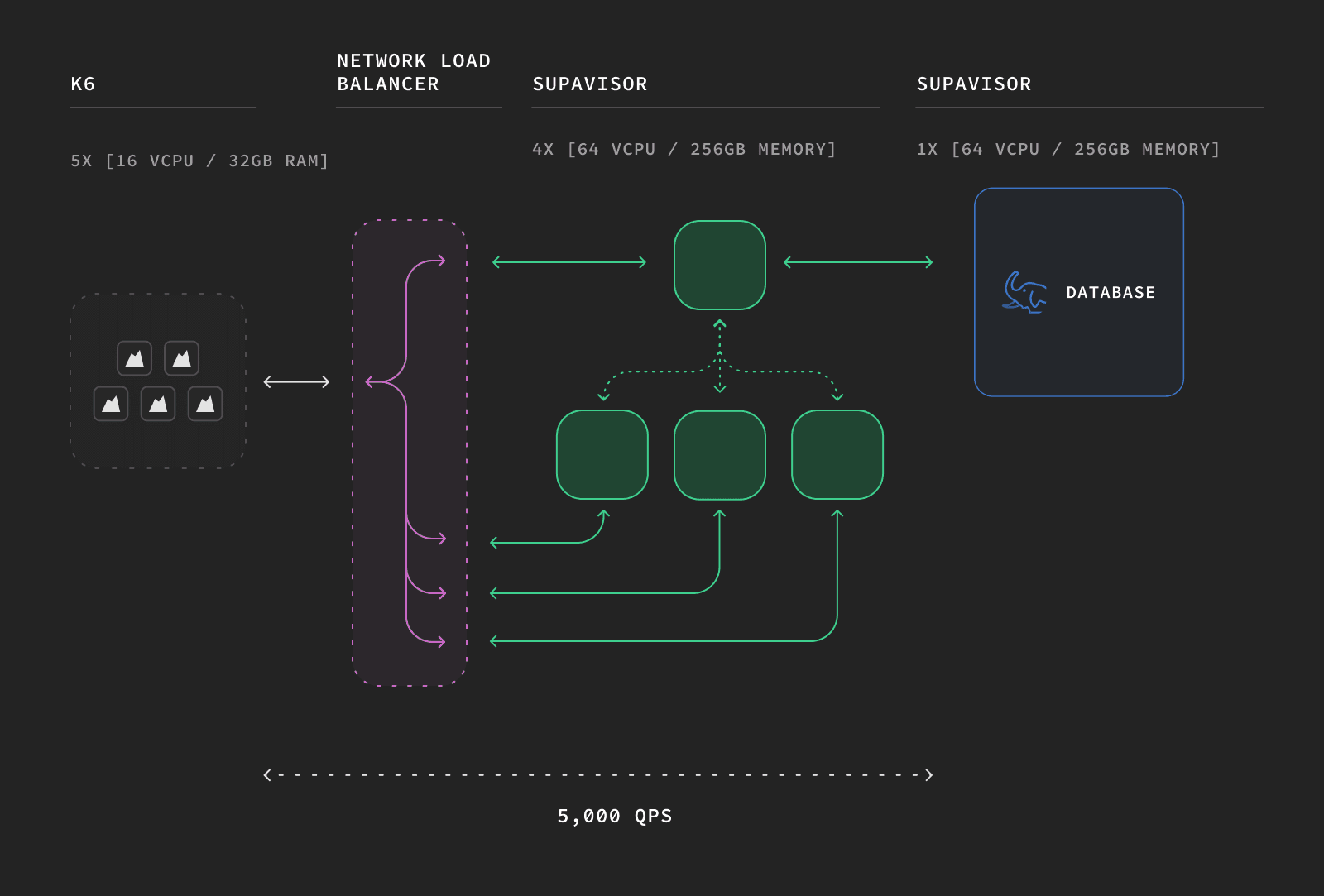
Task: Click the white double arrow beside K6 box
Action: click(x=296, y=381)
